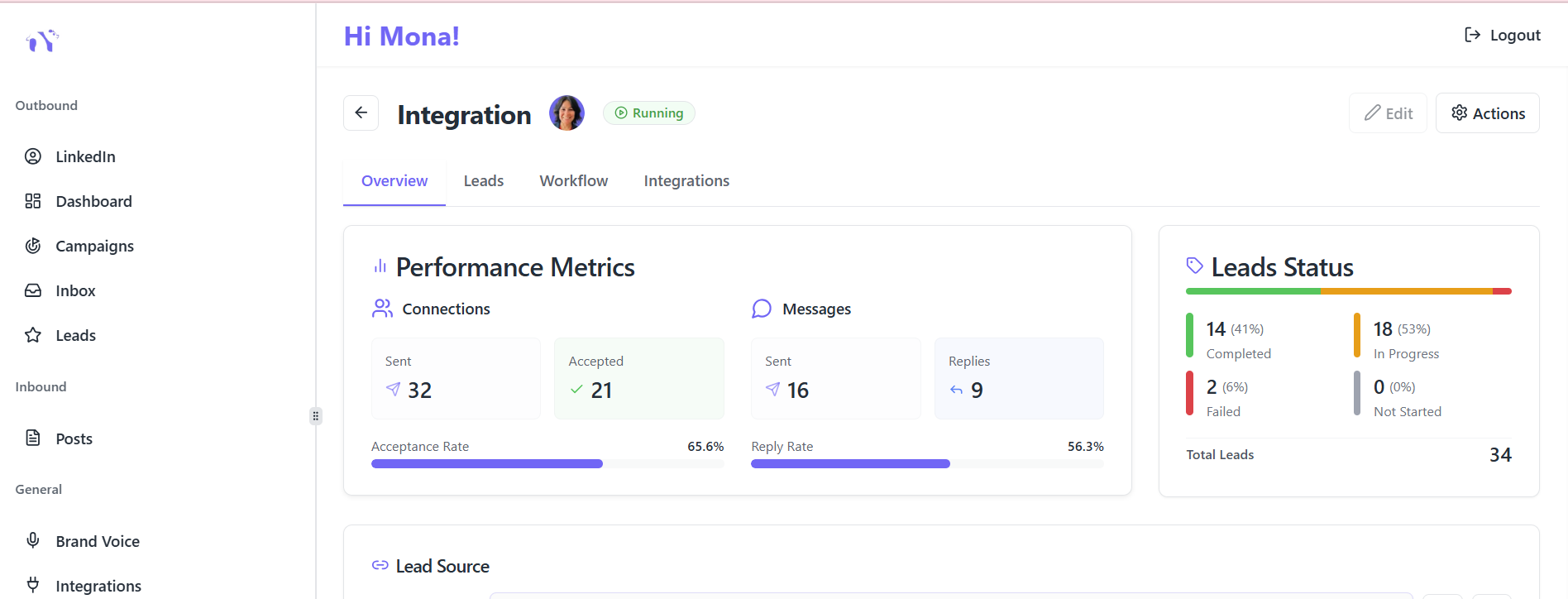This screenshot has width=1568, height=599.
Task: Select the Overview tab
Action: (394, 181)
